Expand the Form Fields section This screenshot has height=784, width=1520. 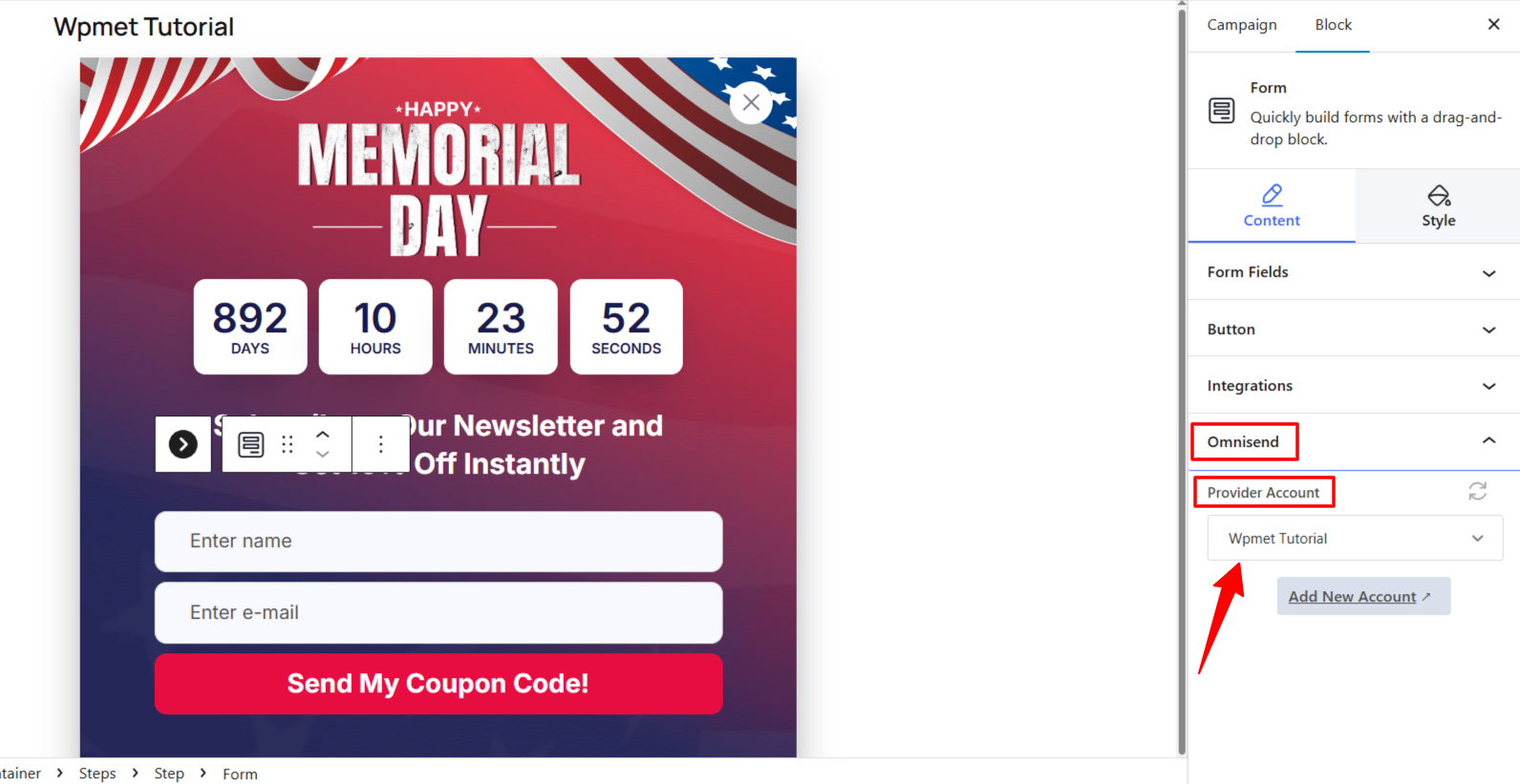coord(1353,272)
